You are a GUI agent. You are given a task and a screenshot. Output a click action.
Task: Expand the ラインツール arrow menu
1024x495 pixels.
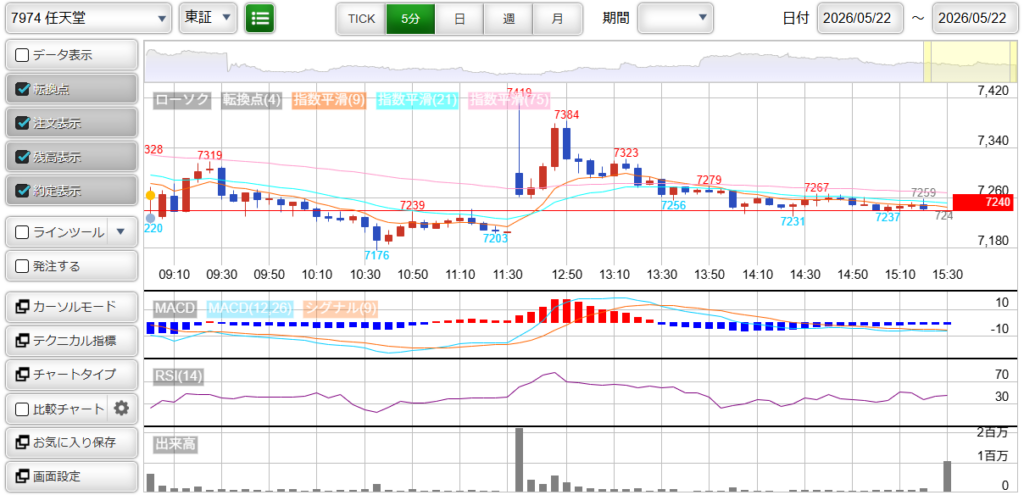click(119, 232)
